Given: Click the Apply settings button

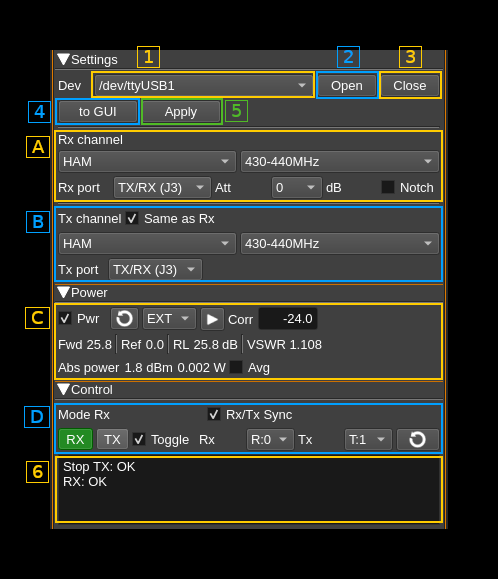Looking at the screenshot, I should 181,112.
